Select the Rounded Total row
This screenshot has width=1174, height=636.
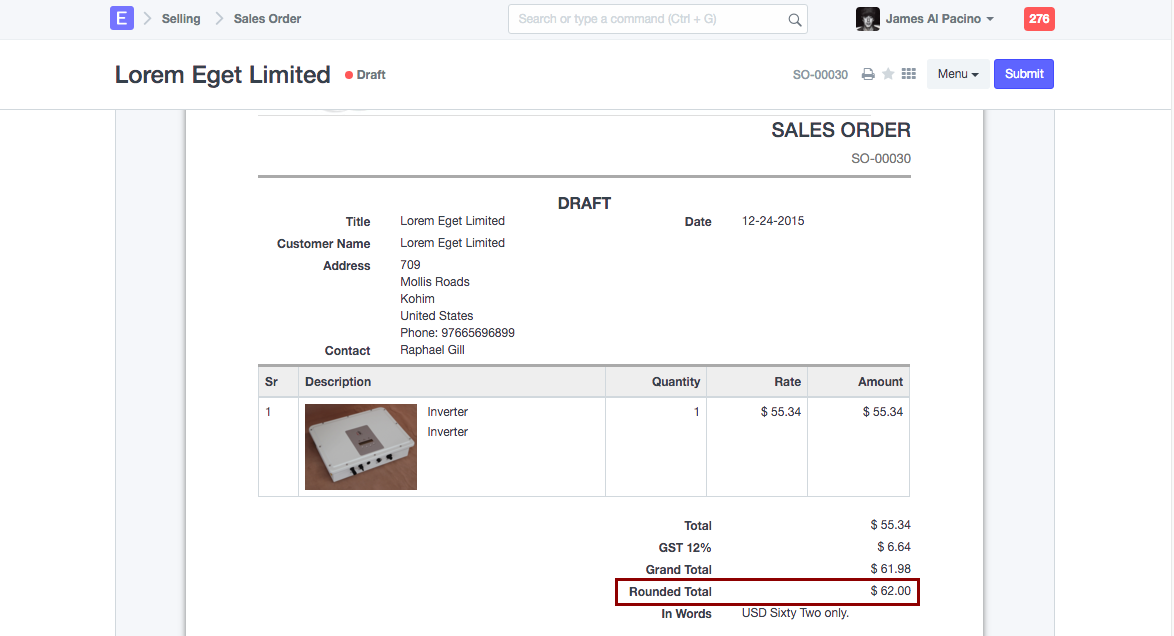767,592
